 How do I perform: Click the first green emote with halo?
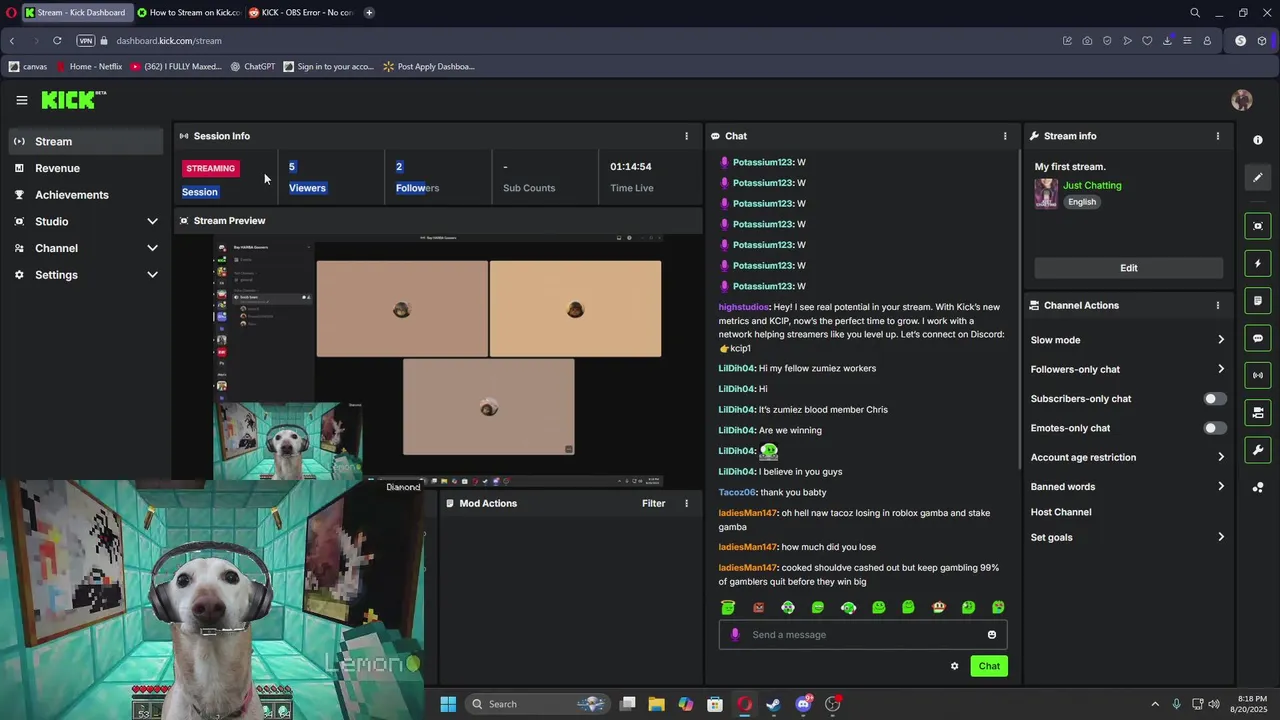(728, 607)
